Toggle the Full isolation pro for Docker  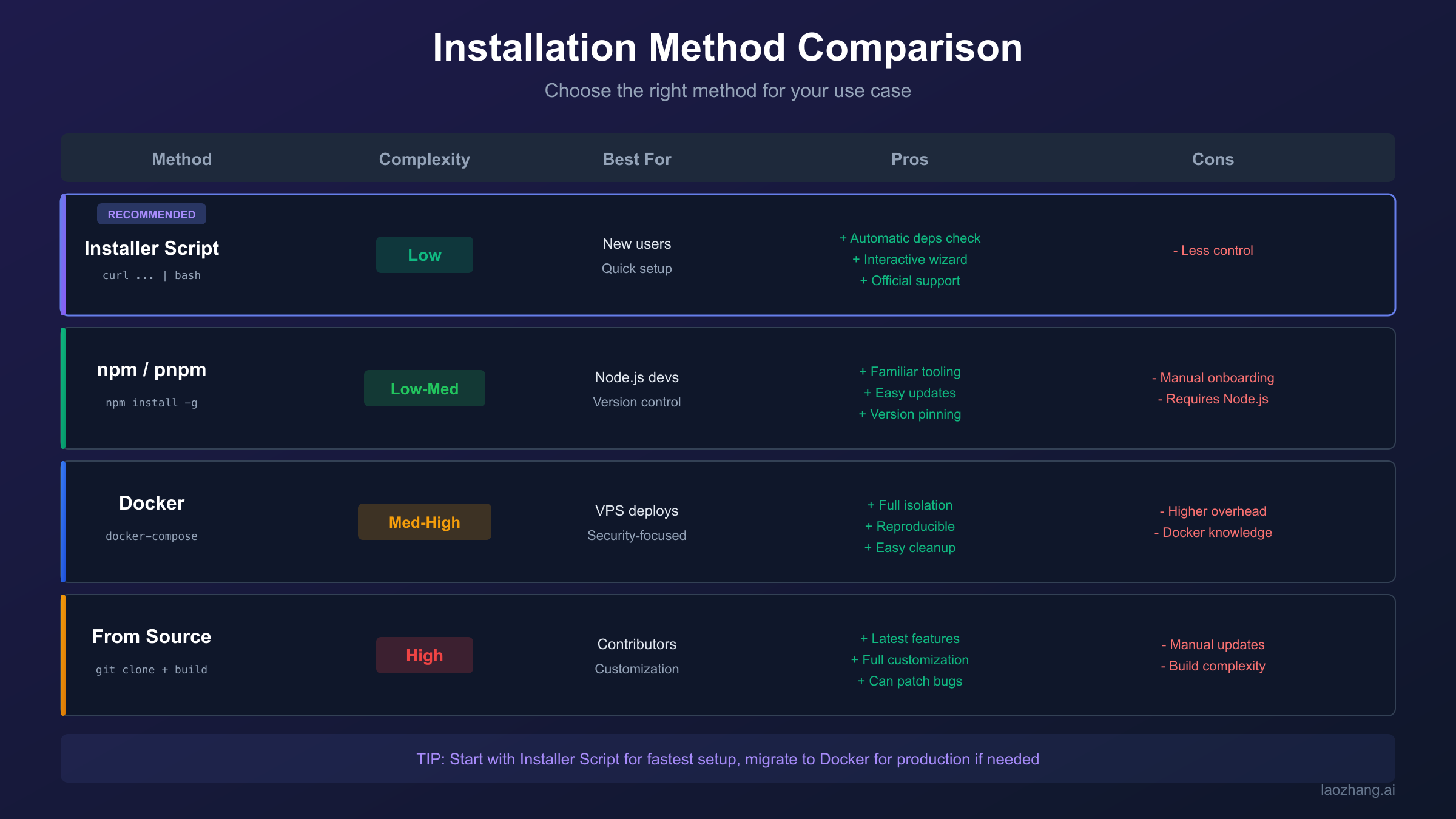pos(910,505)
